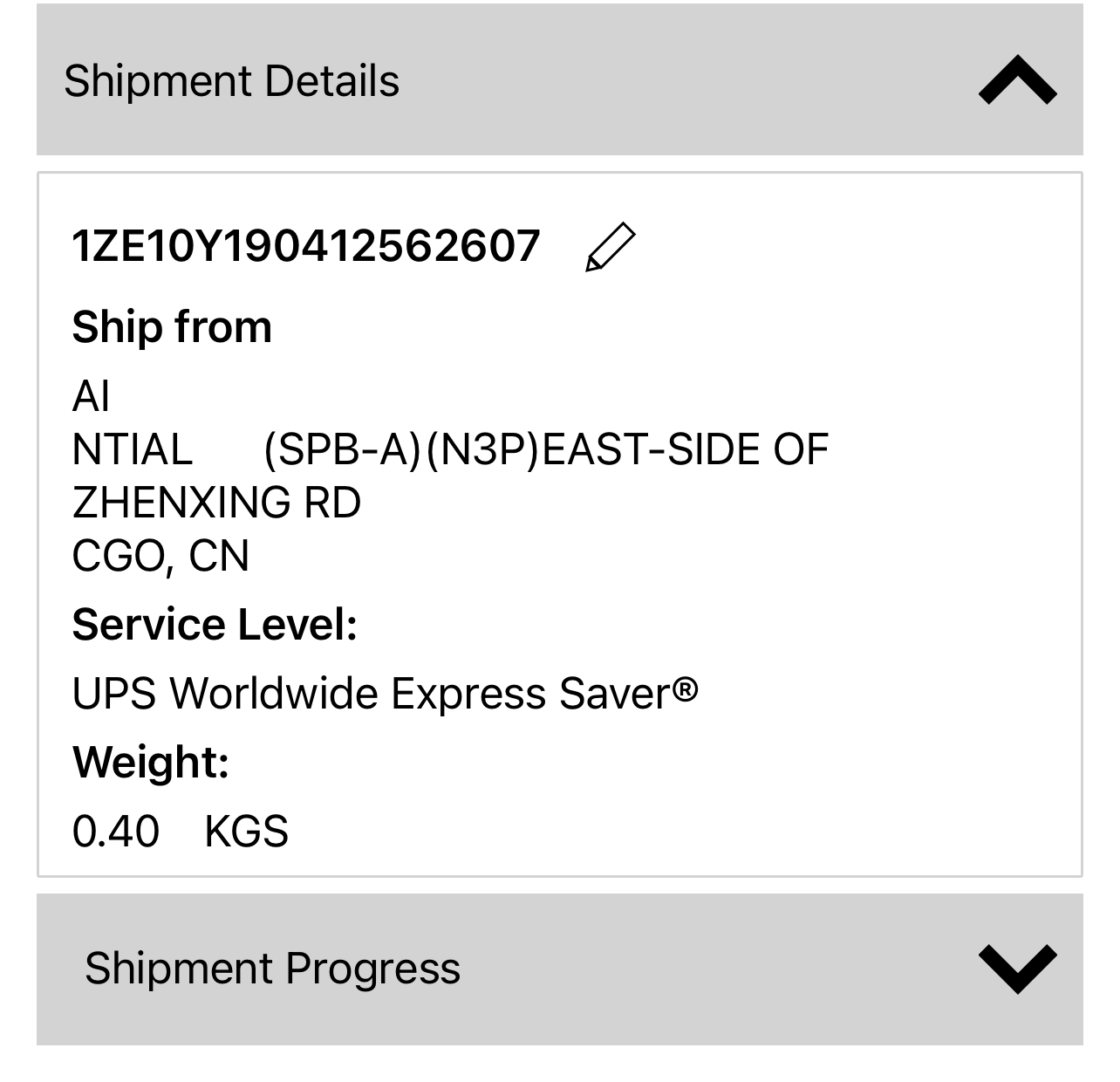
Task: Click the Shipment Details header title
Action: [x=231, y=81]
